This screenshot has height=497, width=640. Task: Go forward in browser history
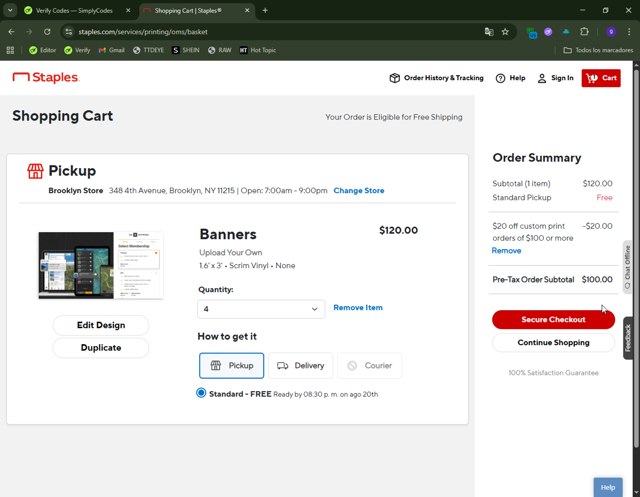coord(29,32)
